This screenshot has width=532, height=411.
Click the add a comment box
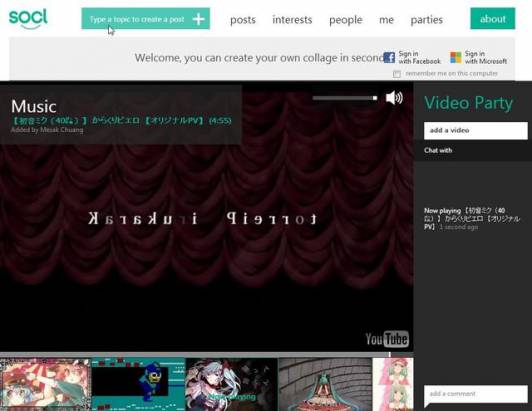(476, 394)
